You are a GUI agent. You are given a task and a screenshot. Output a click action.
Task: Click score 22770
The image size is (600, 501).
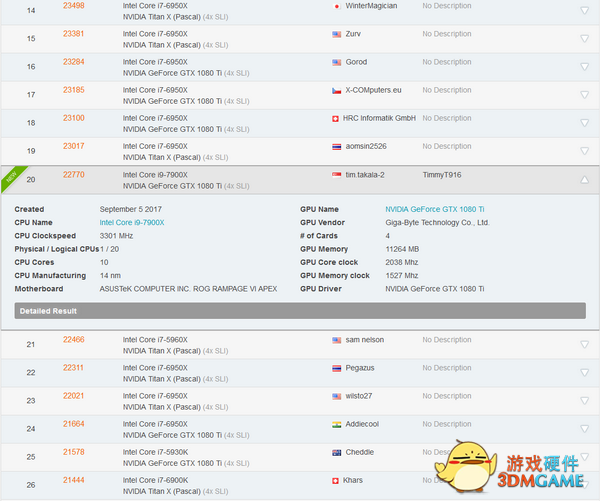(x=73, y=175)
